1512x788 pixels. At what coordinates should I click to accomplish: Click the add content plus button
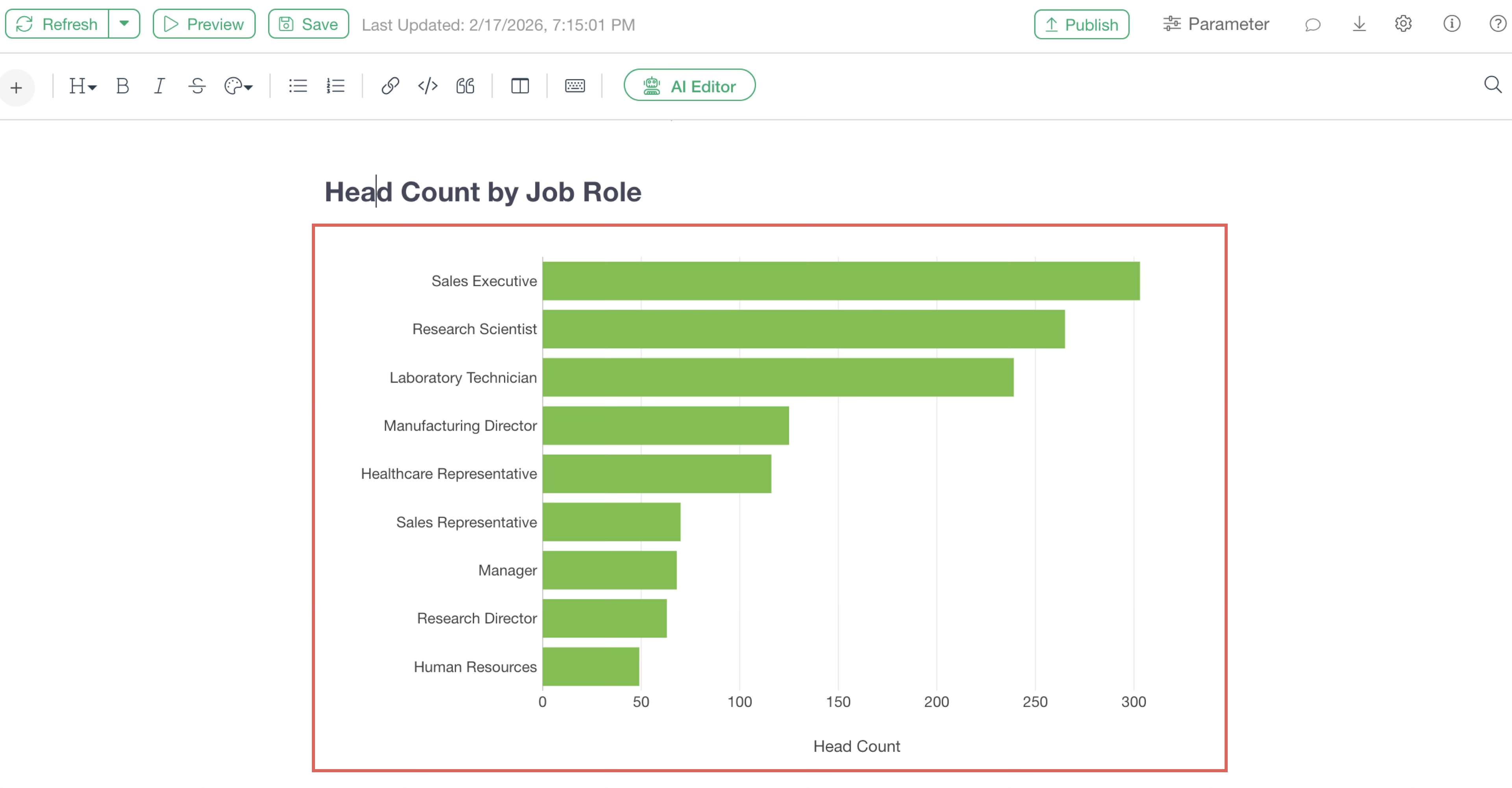click(x=17, y=88)
